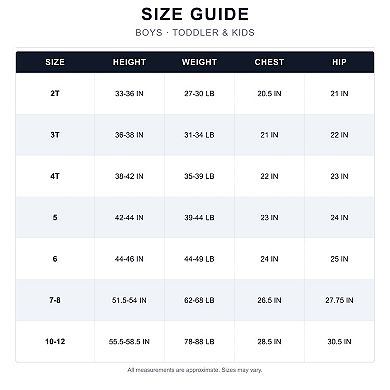The image size is (390, 390).
Task: Click the SIZE GUIDE title
Action: 195,14
